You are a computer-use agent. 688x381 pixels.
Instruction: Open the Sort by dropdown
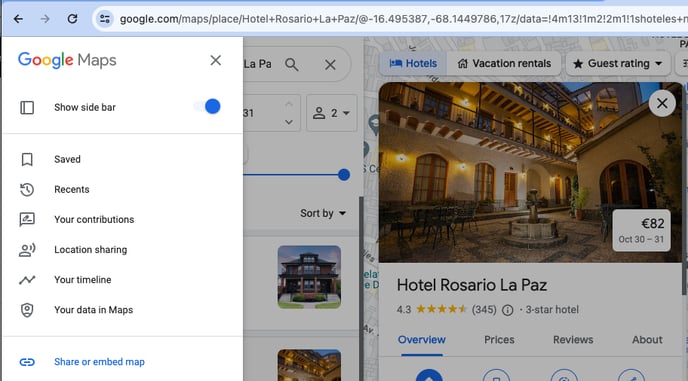tap(323, 213)
